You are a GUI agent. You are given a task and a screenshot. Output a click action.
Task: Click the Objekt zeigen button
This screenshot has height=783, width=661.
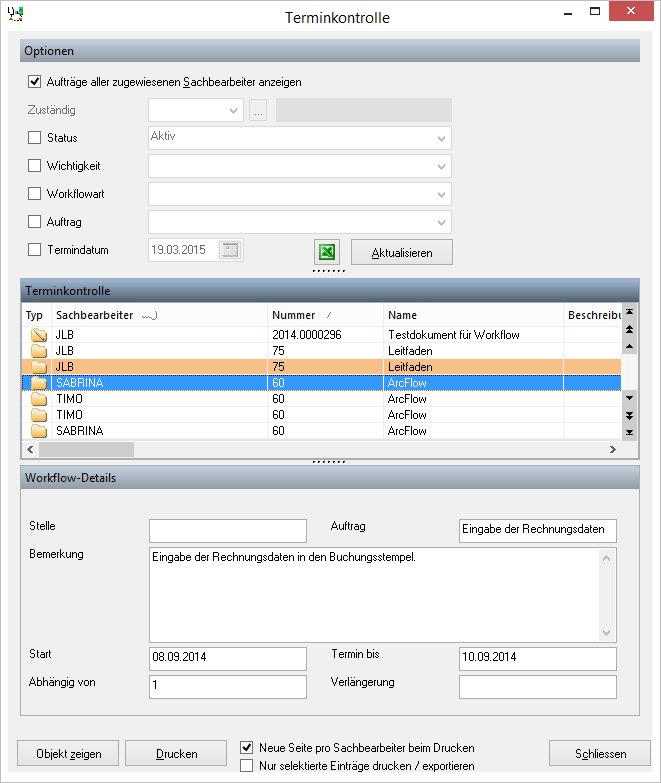68,753
